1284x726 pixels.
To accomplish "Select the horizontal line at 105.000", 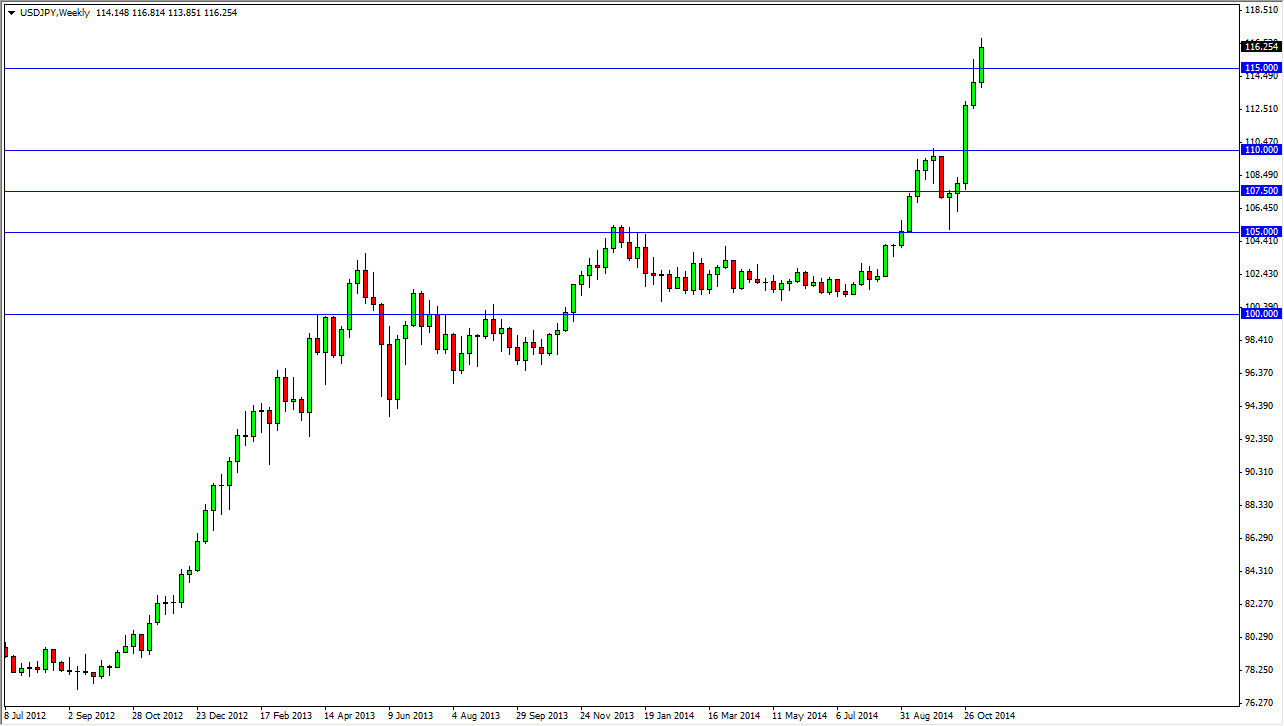I will click(x=620, y=232).
